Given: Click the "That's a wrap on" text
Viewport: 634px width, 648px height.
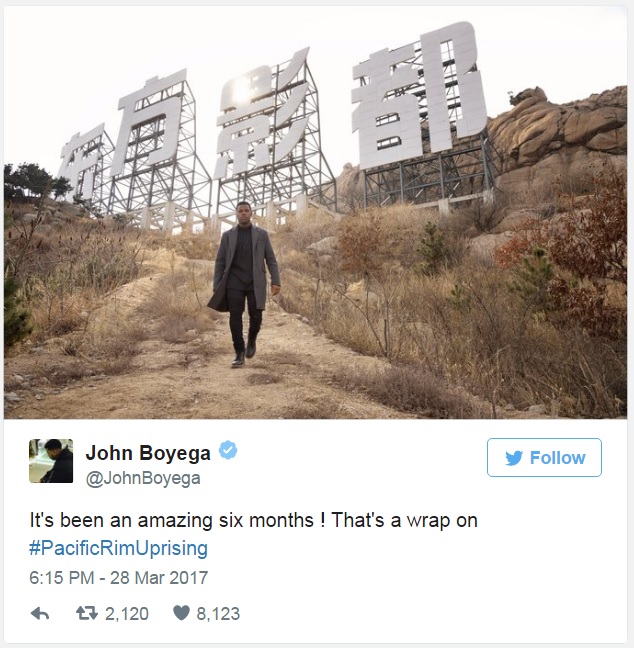Looking at the screenshot, I should coord(404,520).
